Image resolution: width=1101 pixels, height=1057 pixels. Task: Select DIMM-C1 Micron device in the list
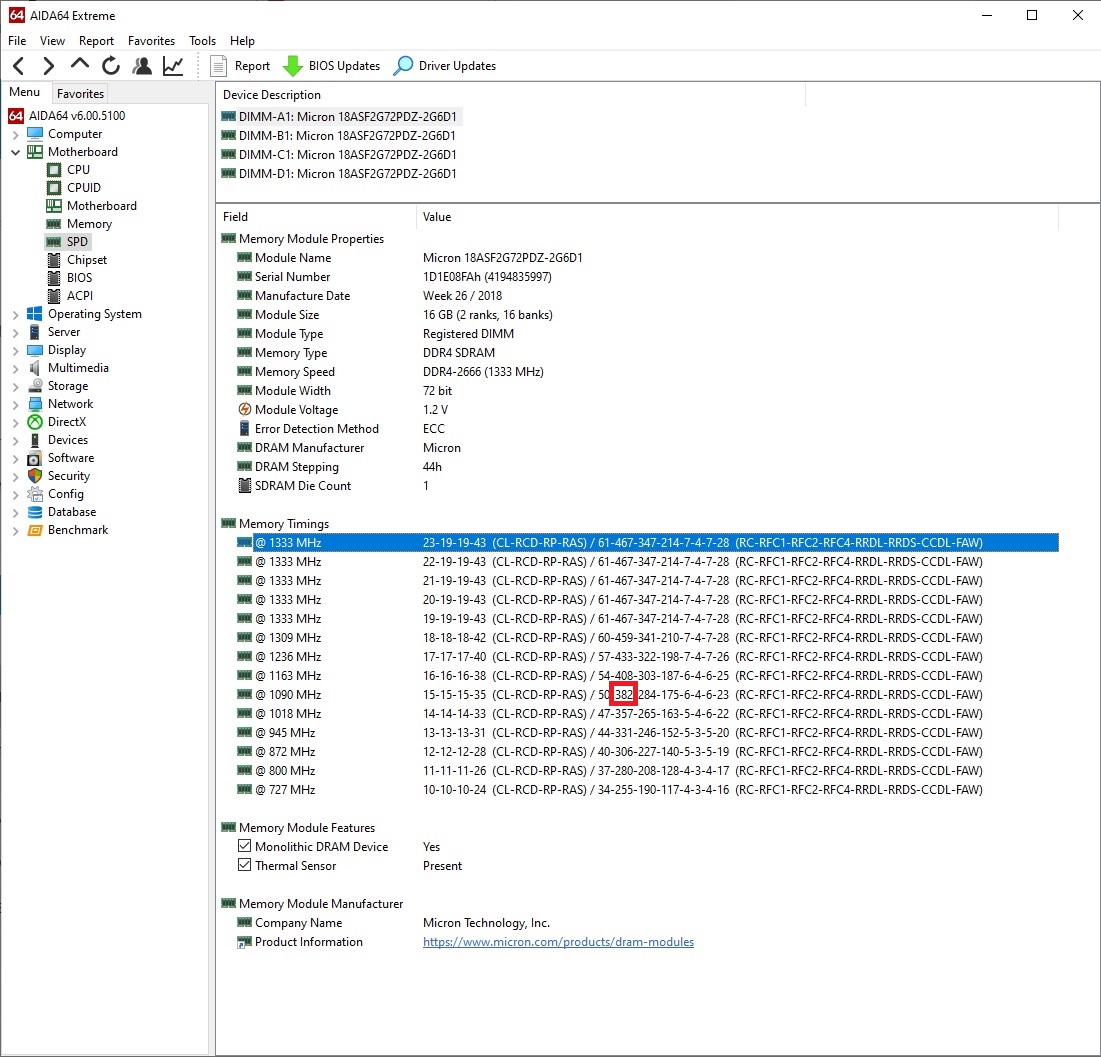click(x=339, y=155)
